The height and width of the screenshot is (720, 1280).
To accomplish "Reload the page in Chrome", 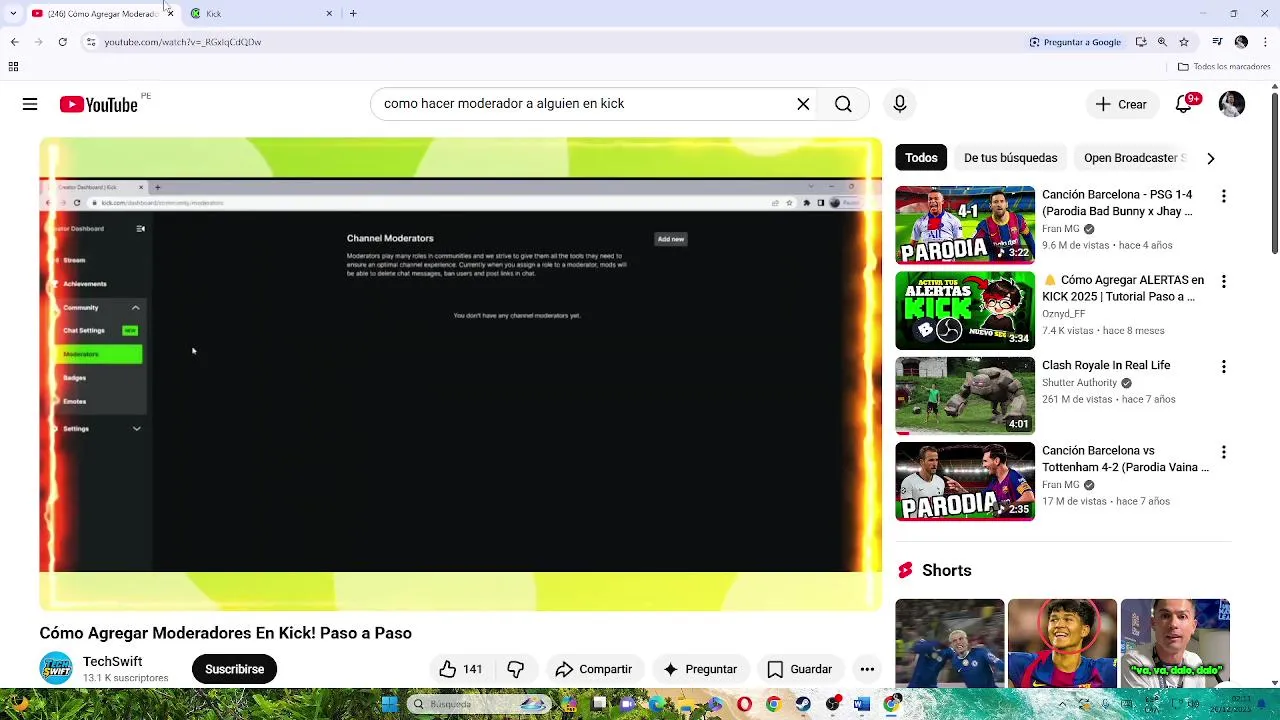I will 62,42.
